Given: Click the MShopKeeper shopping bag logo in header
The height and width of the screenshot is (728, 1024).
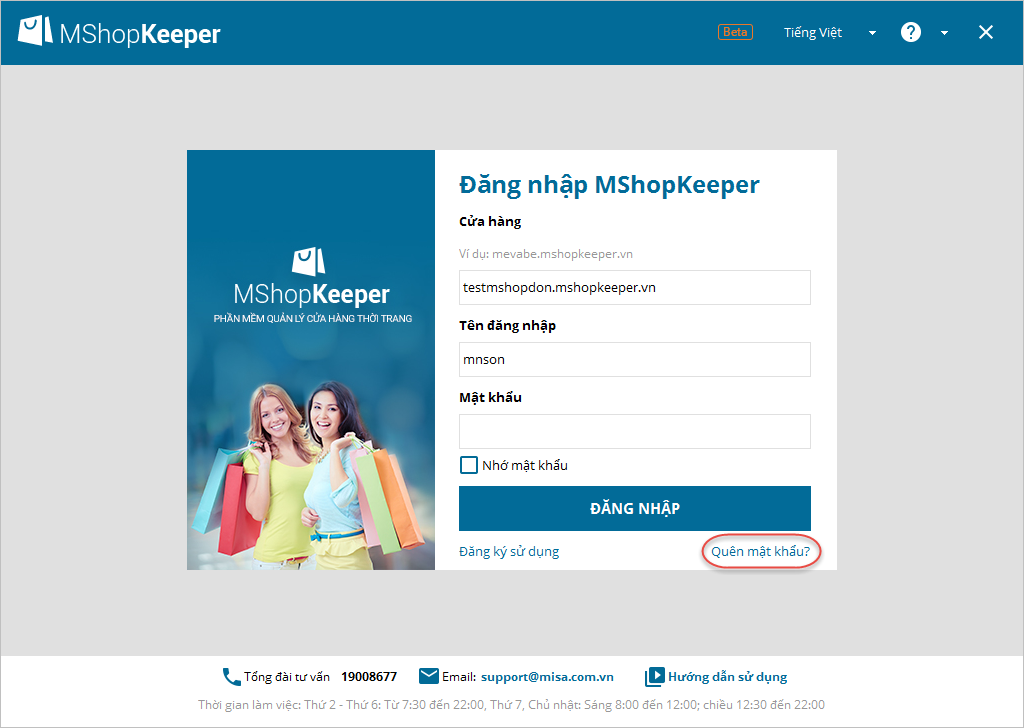Looking at the screenshot, I should point(35,31).
